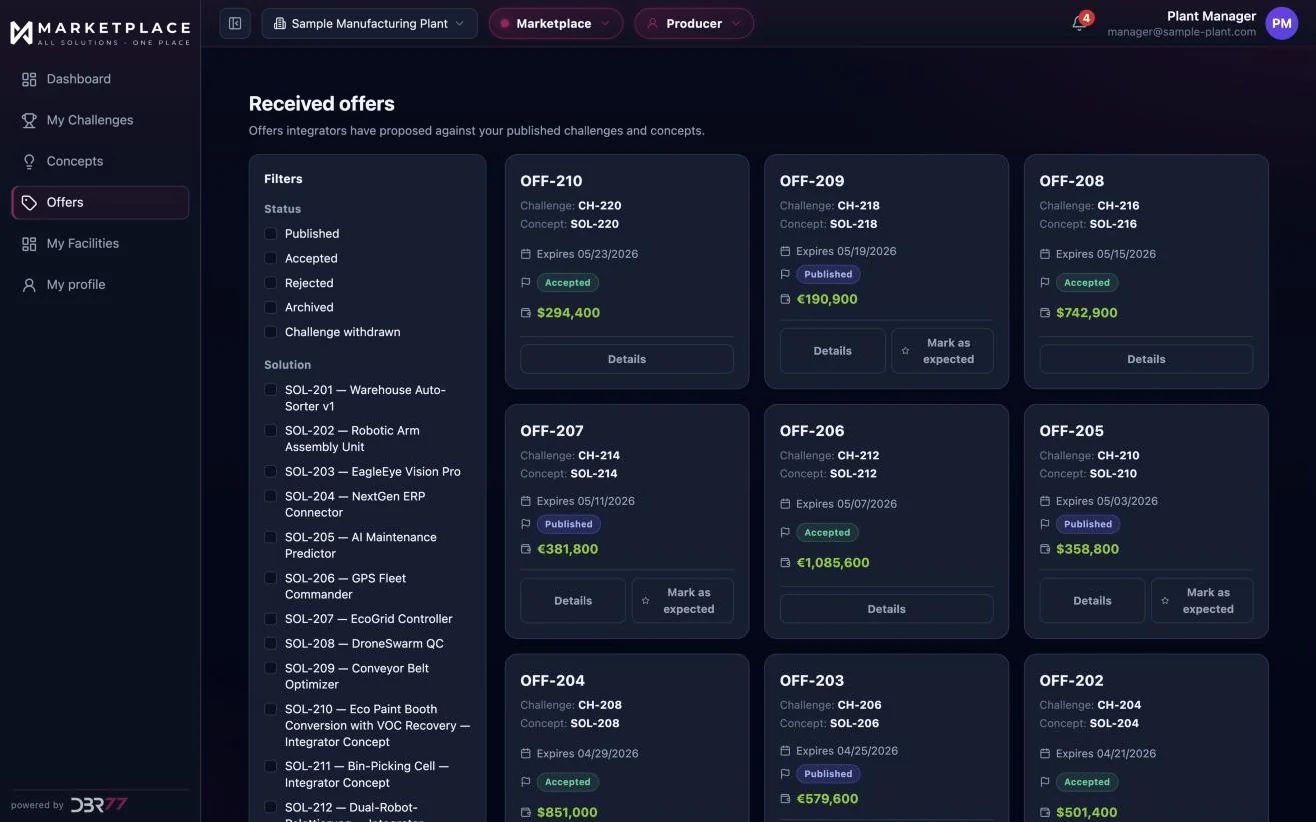
Task: Click the sidebar collapse panel icon
Action: pos(235,23)
